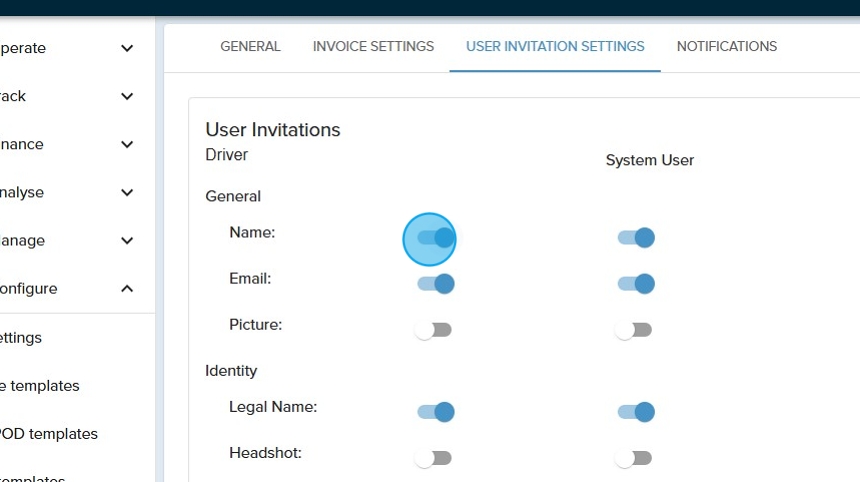Enable System User Headshot toggle
Viewport: 860px width, 482px height.
coord(634,458)
